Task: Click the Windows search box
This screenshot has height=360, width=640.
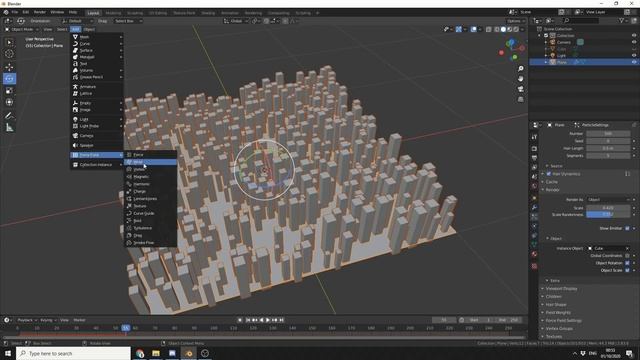Action: point(73,353)
